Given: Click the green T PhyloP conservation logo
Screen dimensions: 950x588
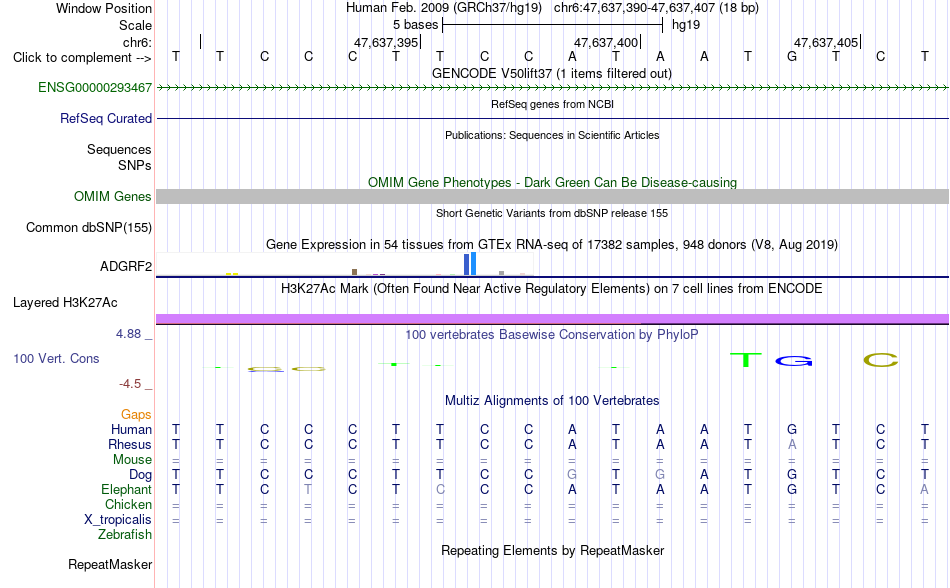Looking at the screenshot, I should (746, 360).
